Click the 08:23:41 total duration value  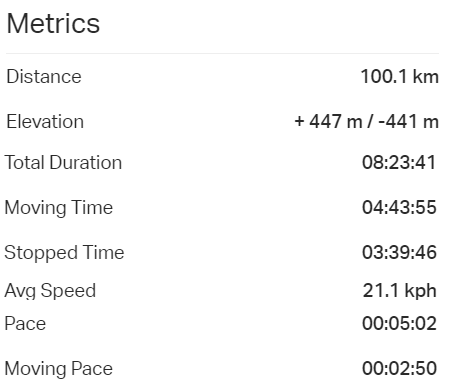[x=399, y=163]
